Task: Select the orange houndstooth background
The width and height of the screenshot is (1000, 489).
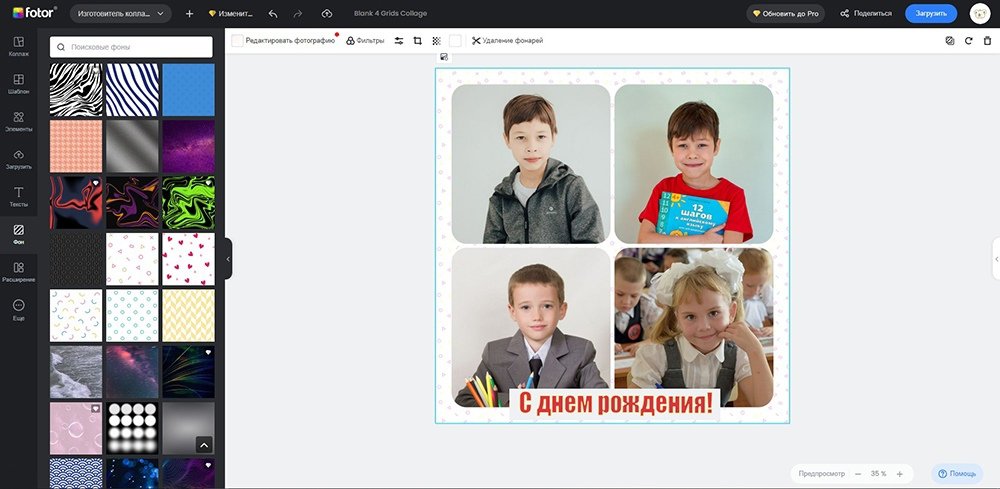Action: click(76, 146)
